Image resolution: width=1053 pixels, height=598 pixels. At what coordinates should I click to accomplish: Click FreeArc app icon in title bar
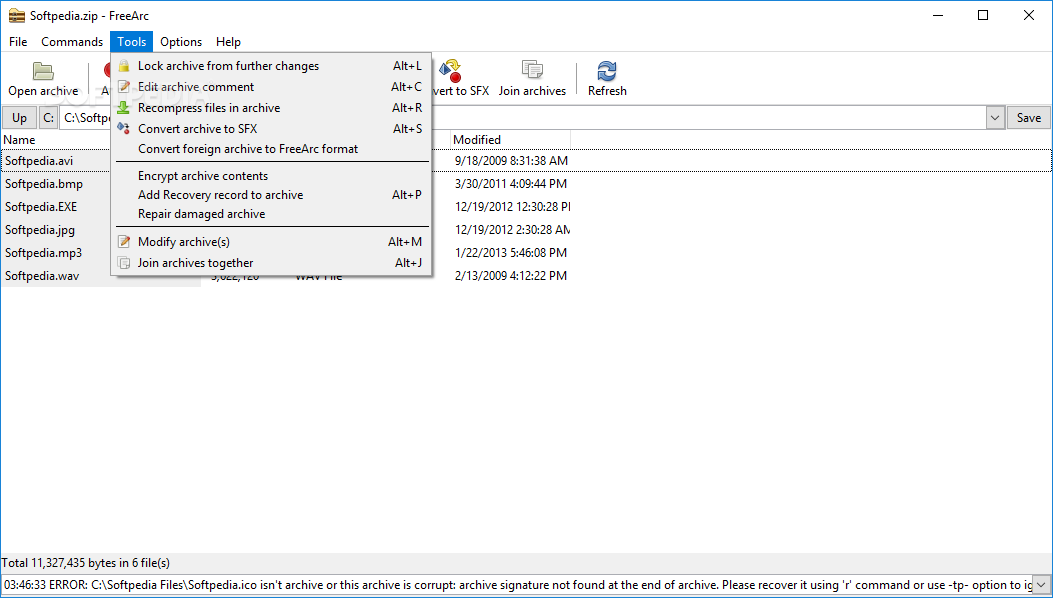pos(16,15)
